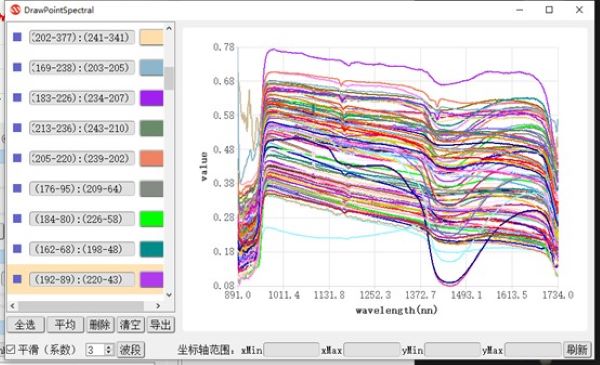Click the 波段 band button
The width and height of the screenshot is (600, 365).
(x=130, y=350)
